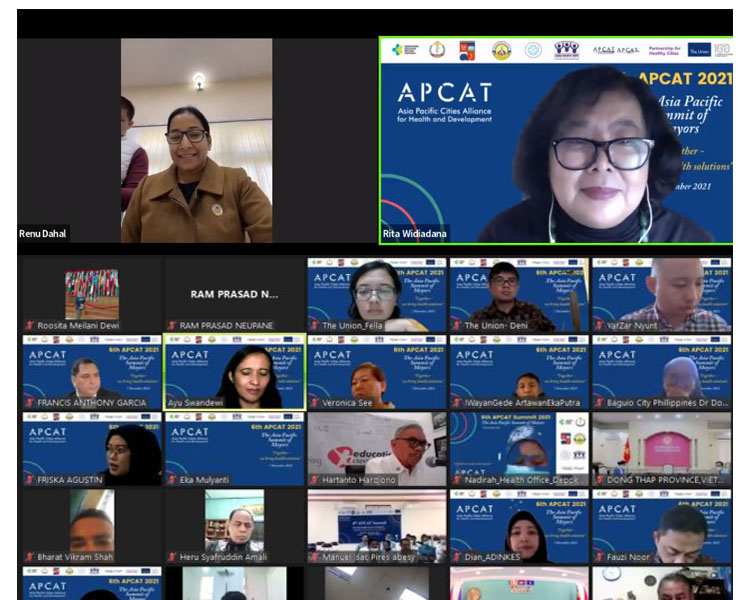Select Hartanto Hardjono's video tile
Viewport: 744px width, 600px height.
(x=377, y=449)
